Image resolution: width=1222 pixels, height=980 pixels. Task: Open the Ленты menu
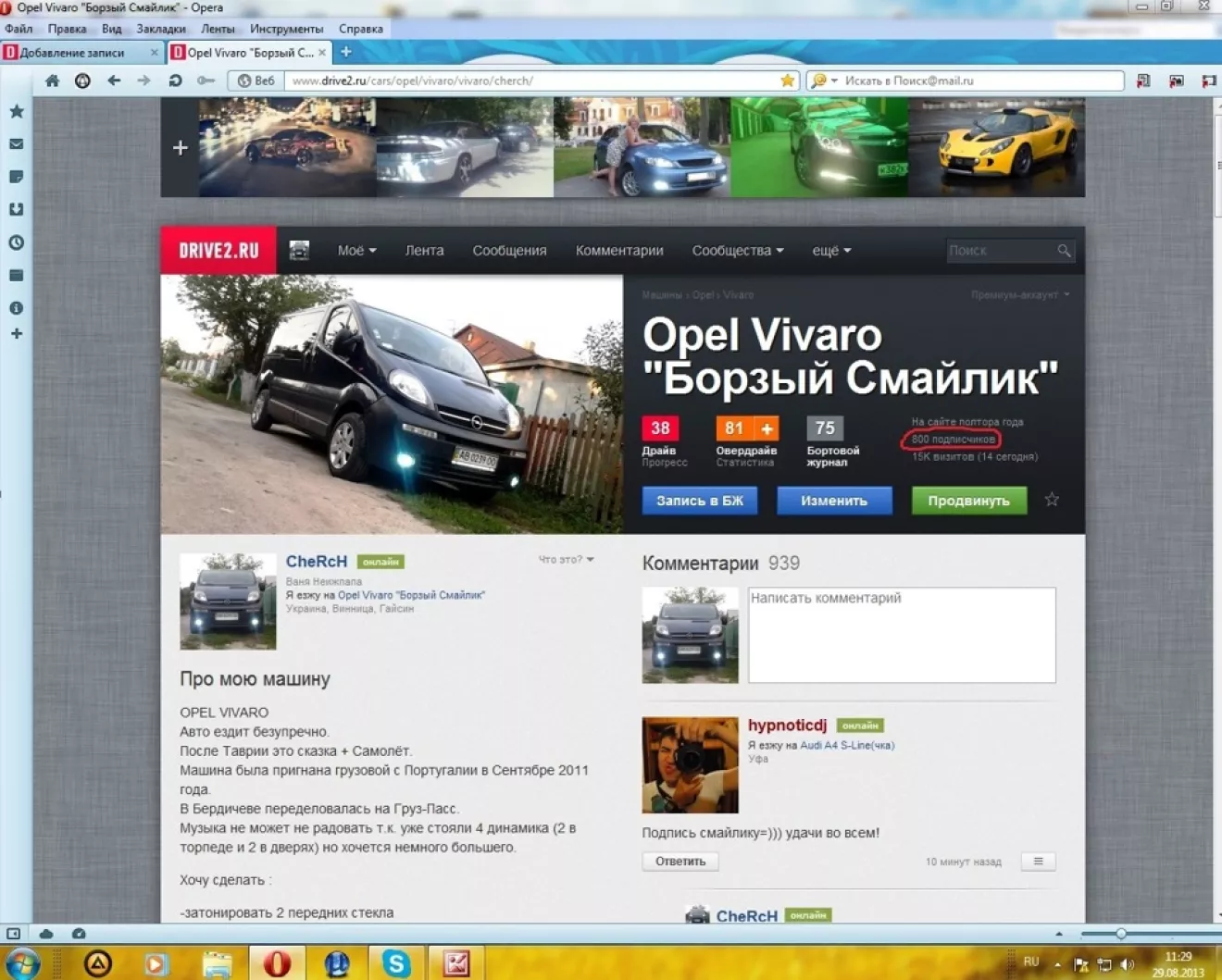pos(218,29)
